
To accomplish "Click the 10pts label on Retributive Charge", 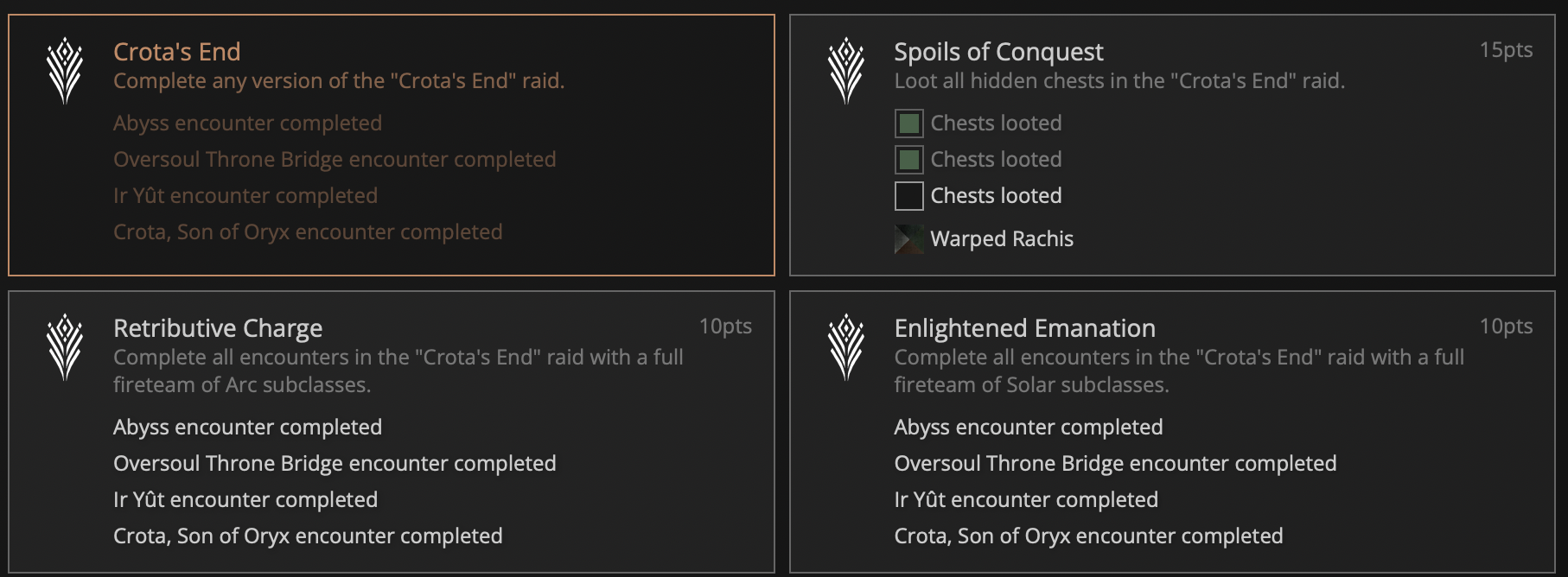I will (x=726, y=327).
